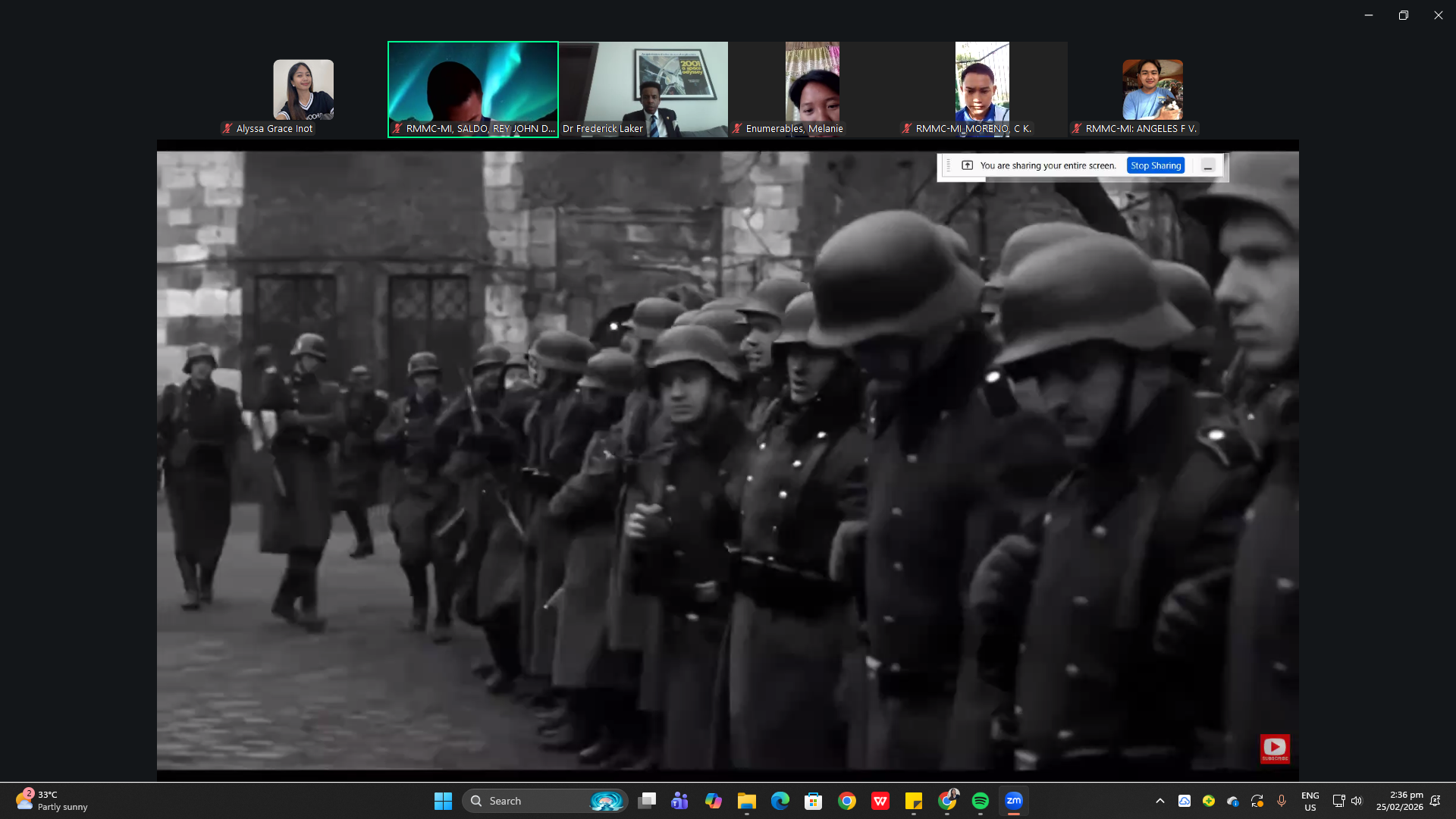Open the clock and date flyout
The width and height of the screenshot is (1456, 819).
pos(1399,801)
